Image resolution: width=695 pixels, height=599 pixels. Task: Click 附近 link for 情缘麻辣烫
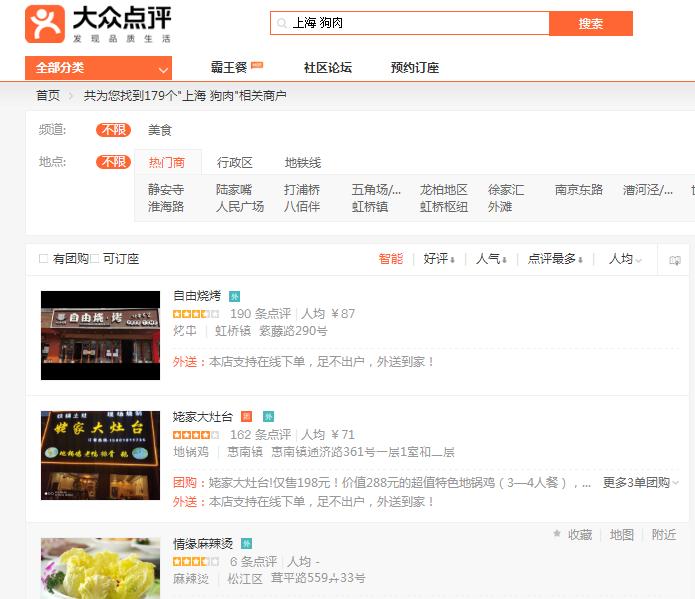click(x=664, y=535)
